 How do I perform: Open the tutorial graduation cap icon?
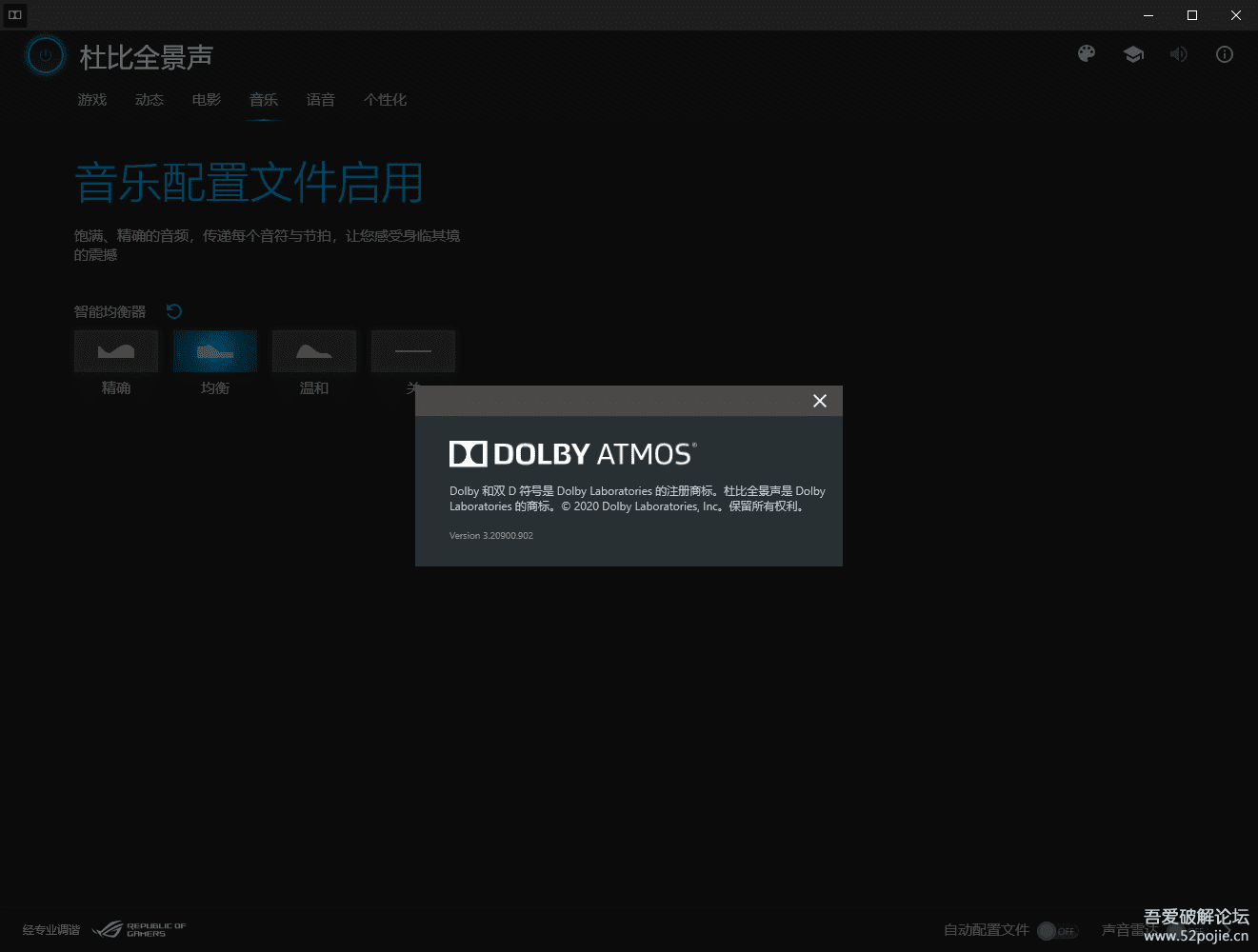coord(1133,54)
